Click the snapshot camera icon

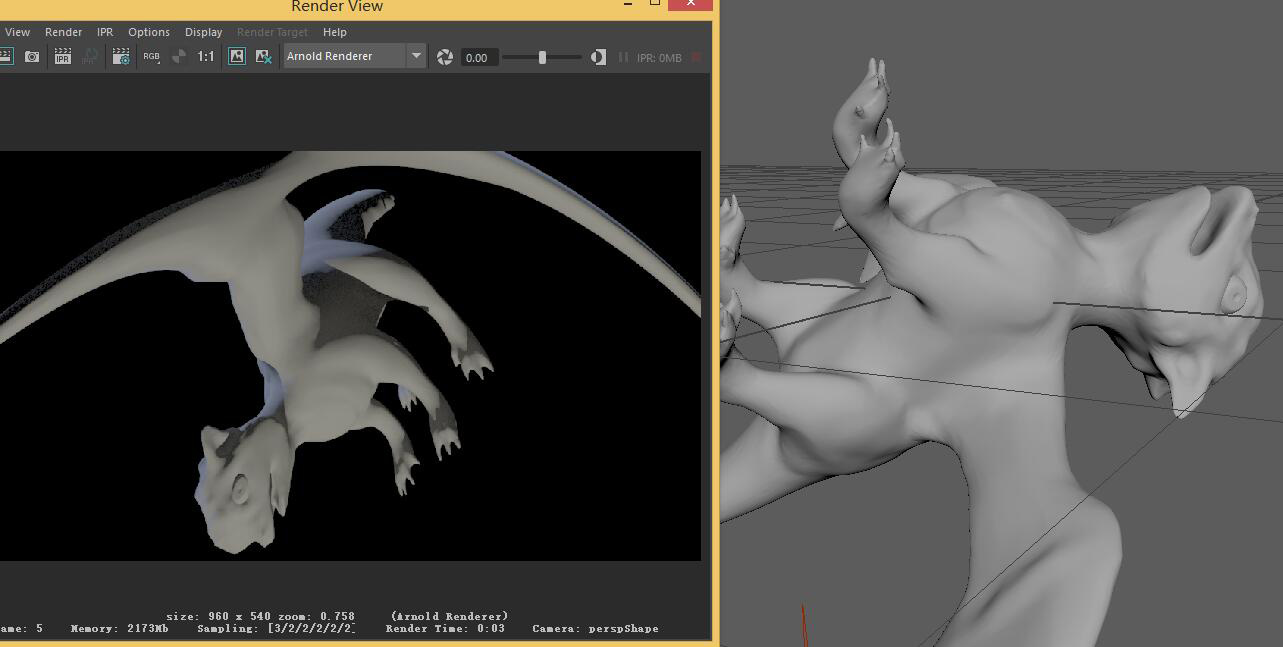click(x=32, y=57)
